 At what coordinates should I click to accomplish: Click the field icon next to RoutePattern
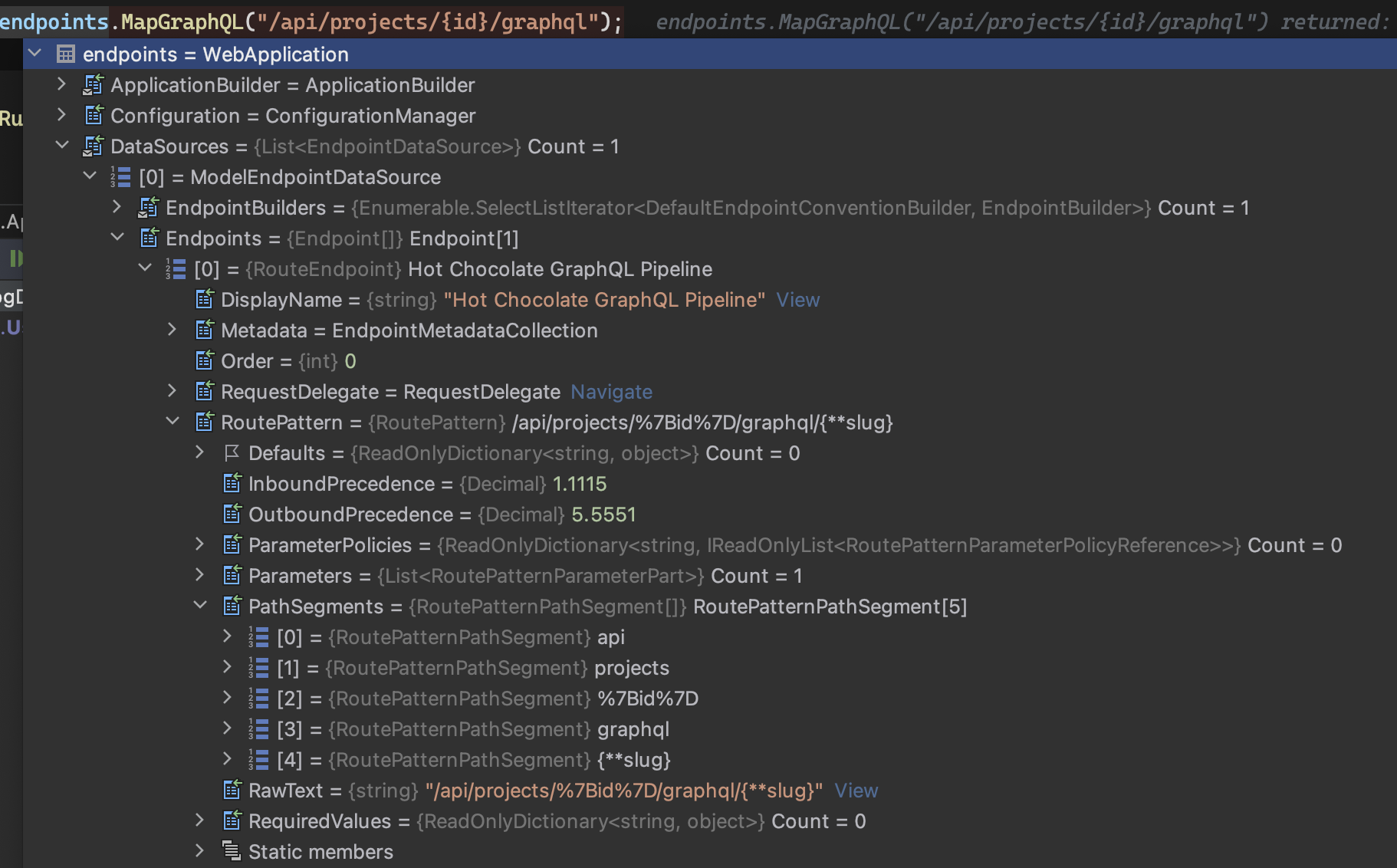pyautogui.click(x=204, y=422)
